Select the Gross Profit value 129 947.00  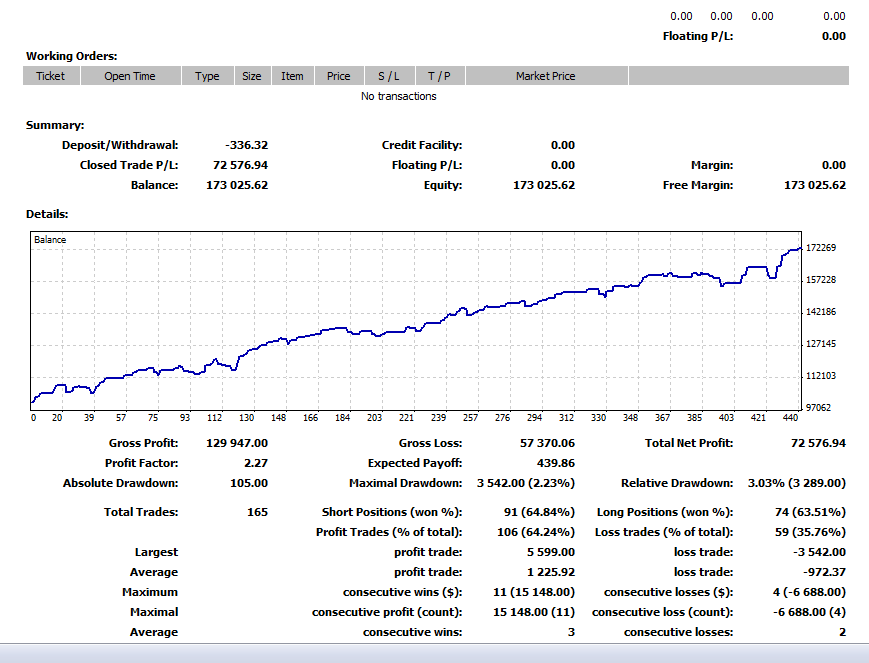[234, 443]
